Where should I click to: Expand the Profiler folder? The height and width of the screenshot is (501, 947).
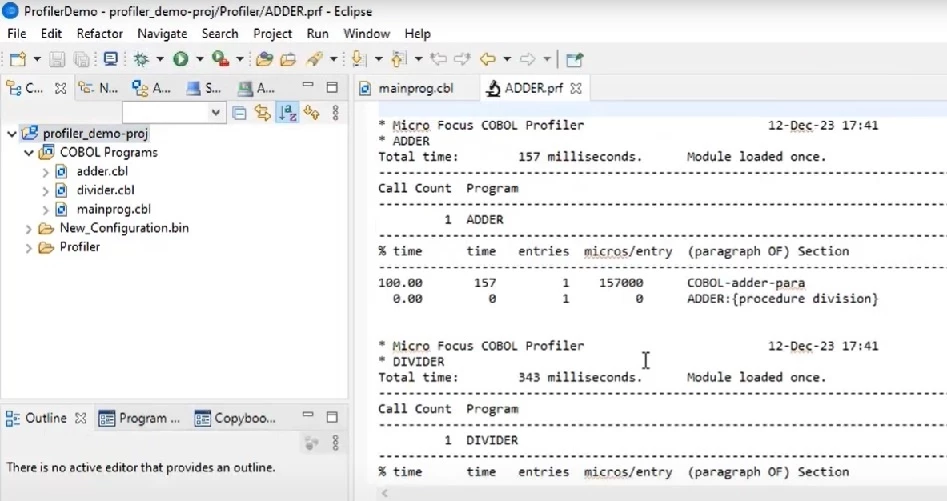[28, 247]
